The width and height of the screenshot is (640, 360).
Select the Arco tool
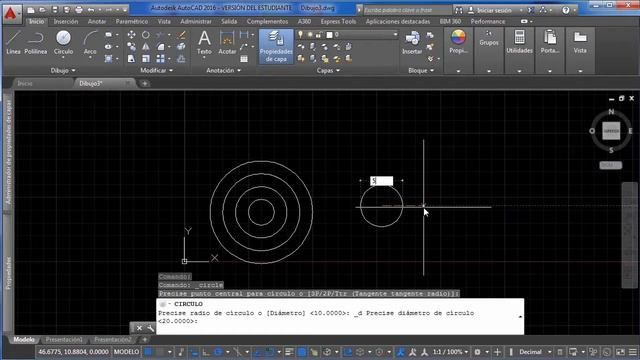pos(90,43)
